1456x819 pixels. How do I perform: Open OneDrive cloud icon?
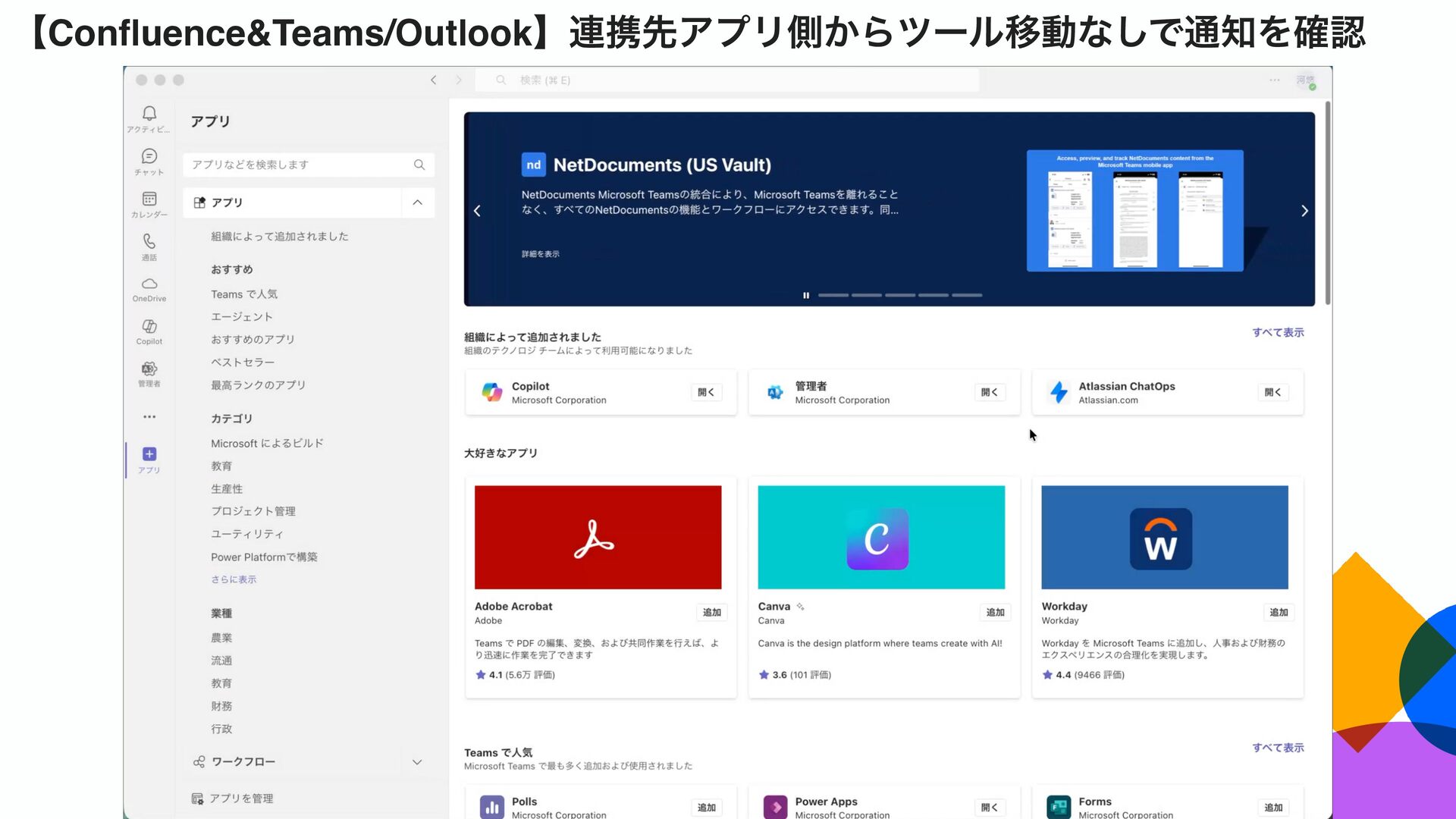point(149,284)
